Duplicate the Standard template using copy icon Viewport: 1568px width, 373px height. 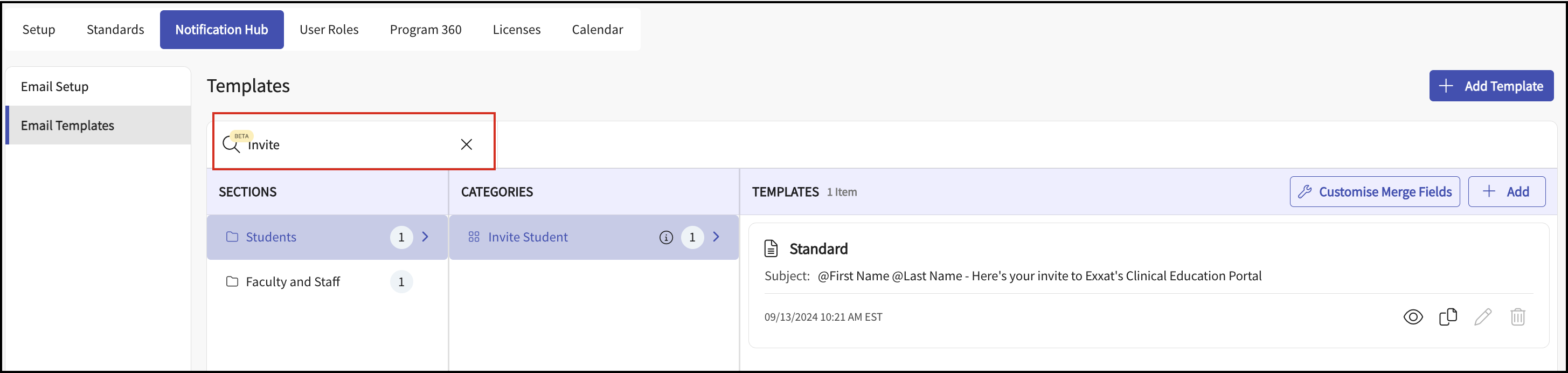coord(1447,317)
